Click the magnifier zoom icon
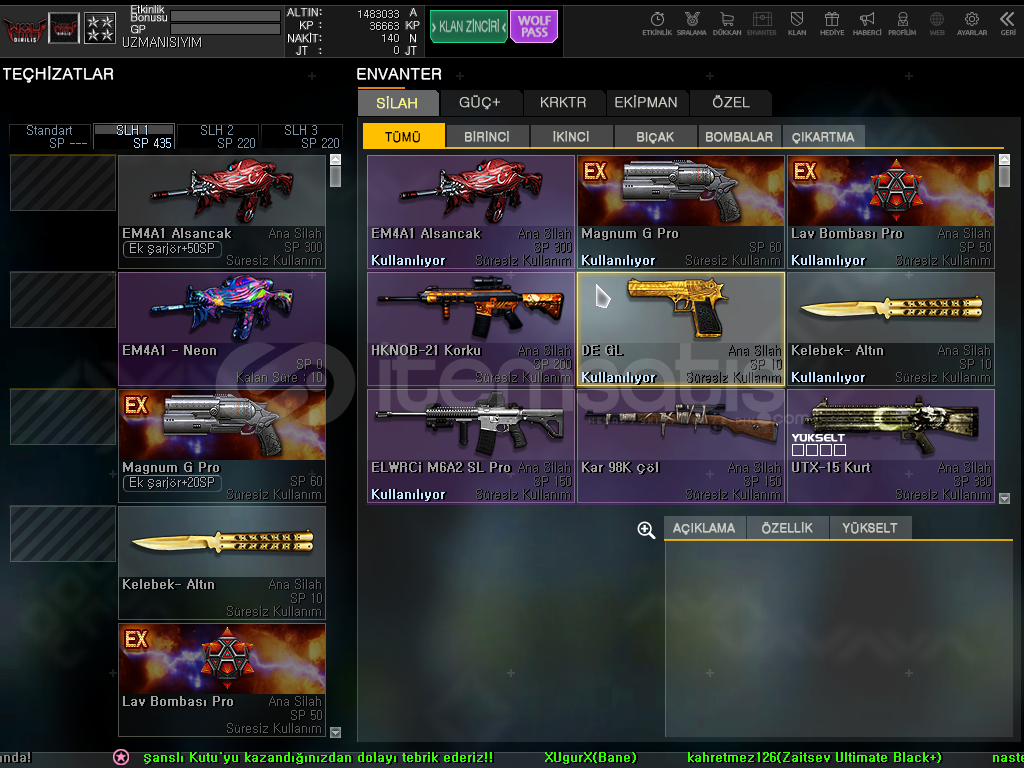This screenshot has width=1024, height=768. (x=646, y=530)
